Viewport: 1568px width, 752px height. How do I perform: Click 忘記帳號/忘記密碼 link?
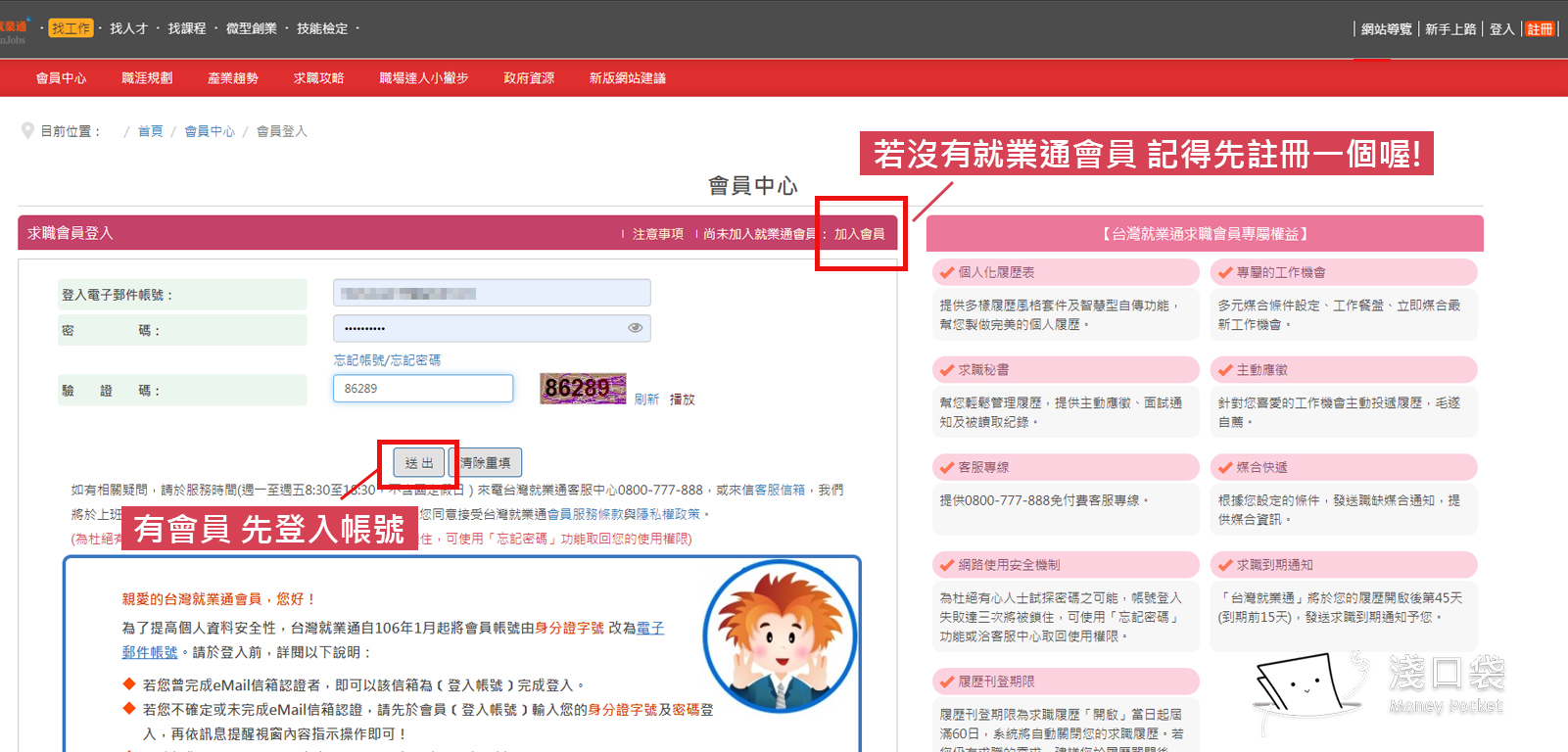click(x=387, y=360)
